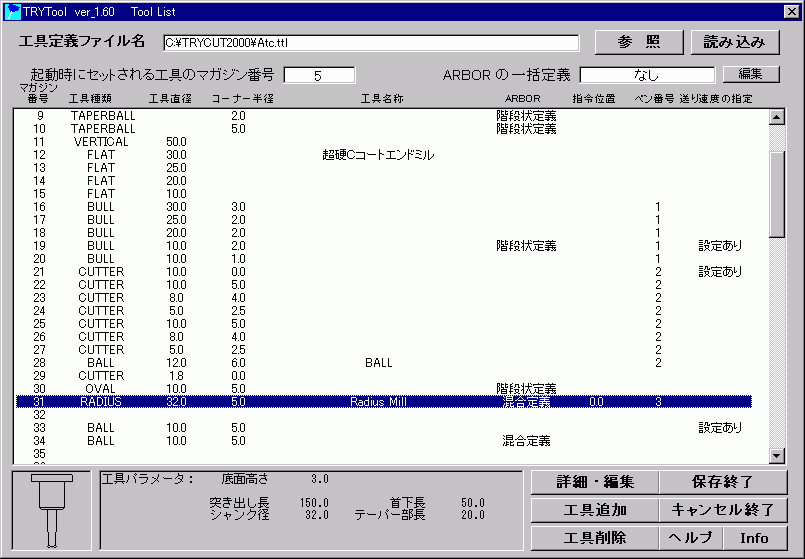Screen dimensions: 805x559
Task: Select magazine row 34 BALL with 混合定義
Action: (384, 441)
